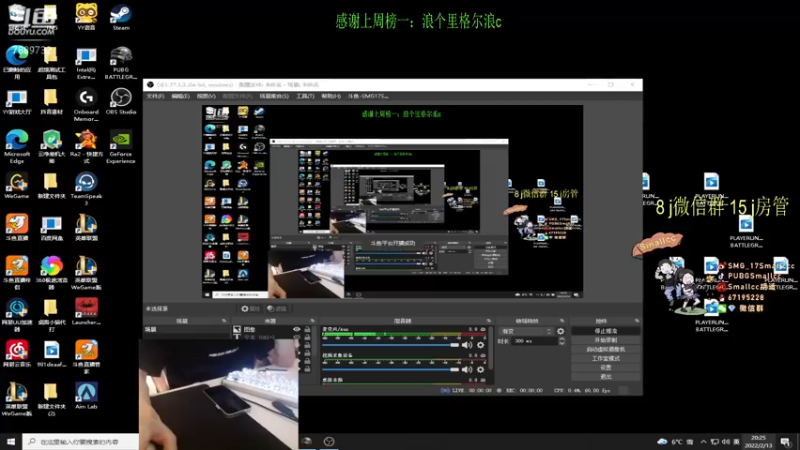800x450 pixels.
Task: Toggle lock on the 图像 source
Action: pos(307,330)
